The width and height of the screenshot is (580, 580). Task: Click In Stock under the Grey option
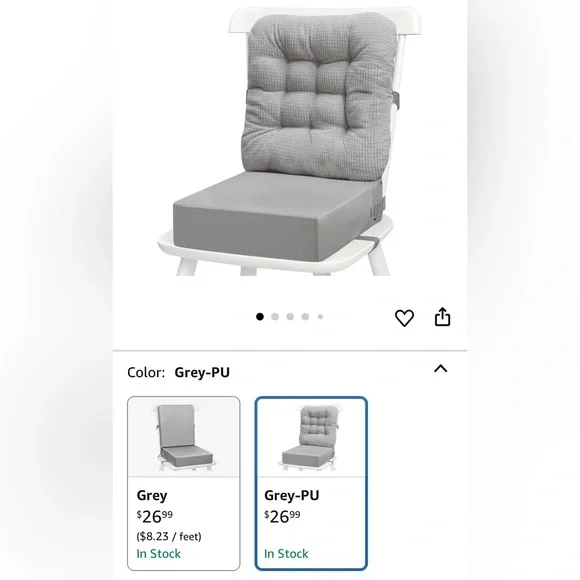159,554
